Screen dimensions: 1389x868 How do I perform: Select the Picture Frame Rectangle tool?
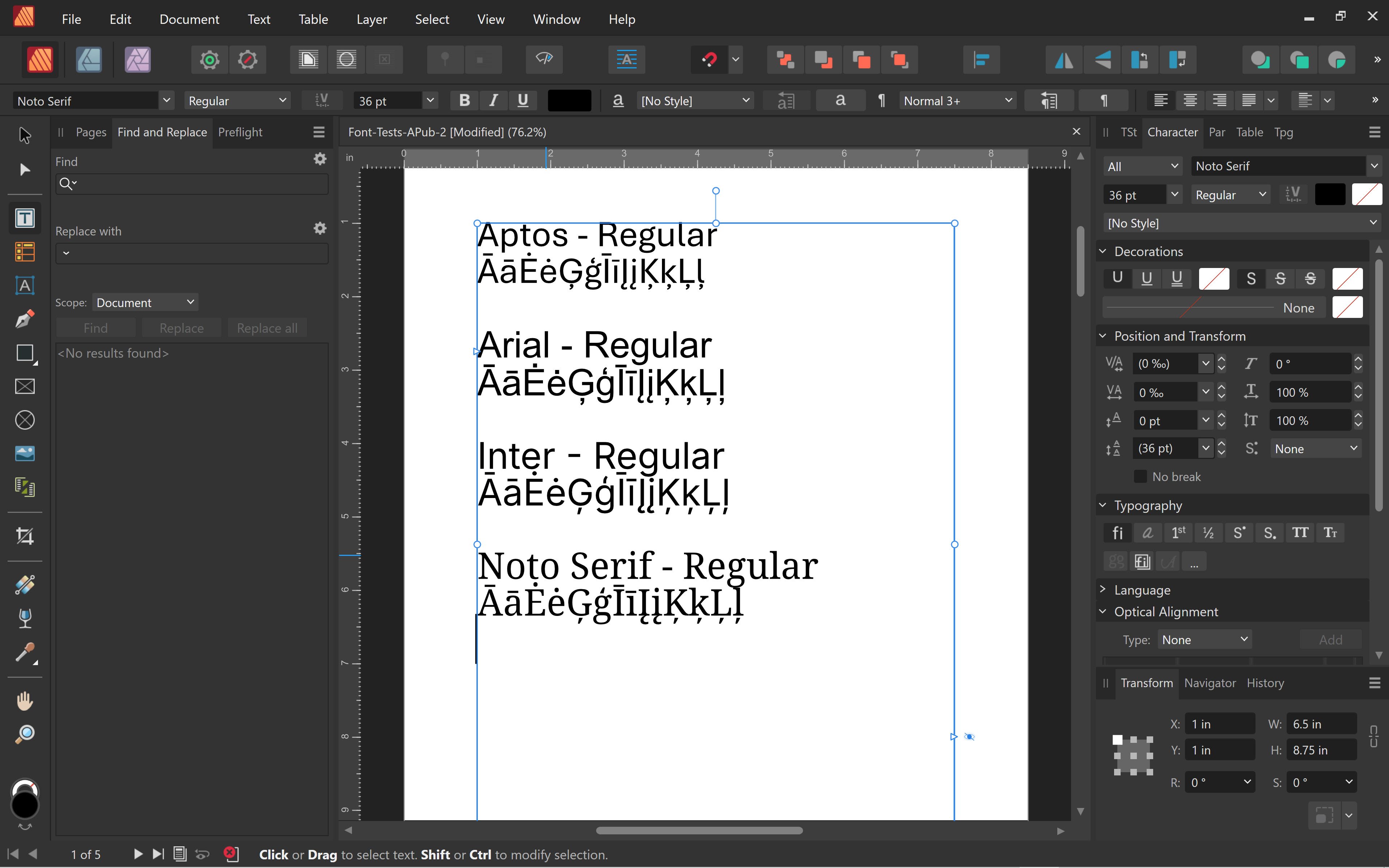[25, 386]
